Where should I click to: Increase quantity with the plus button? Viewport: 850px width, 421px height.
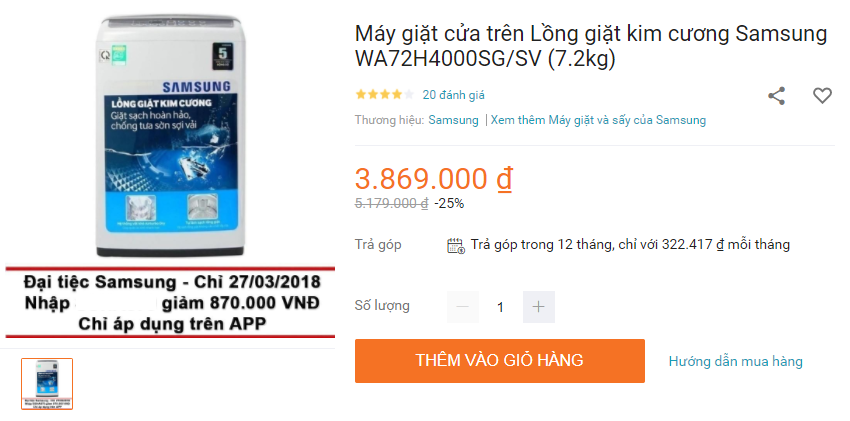(x=538, y=307)
